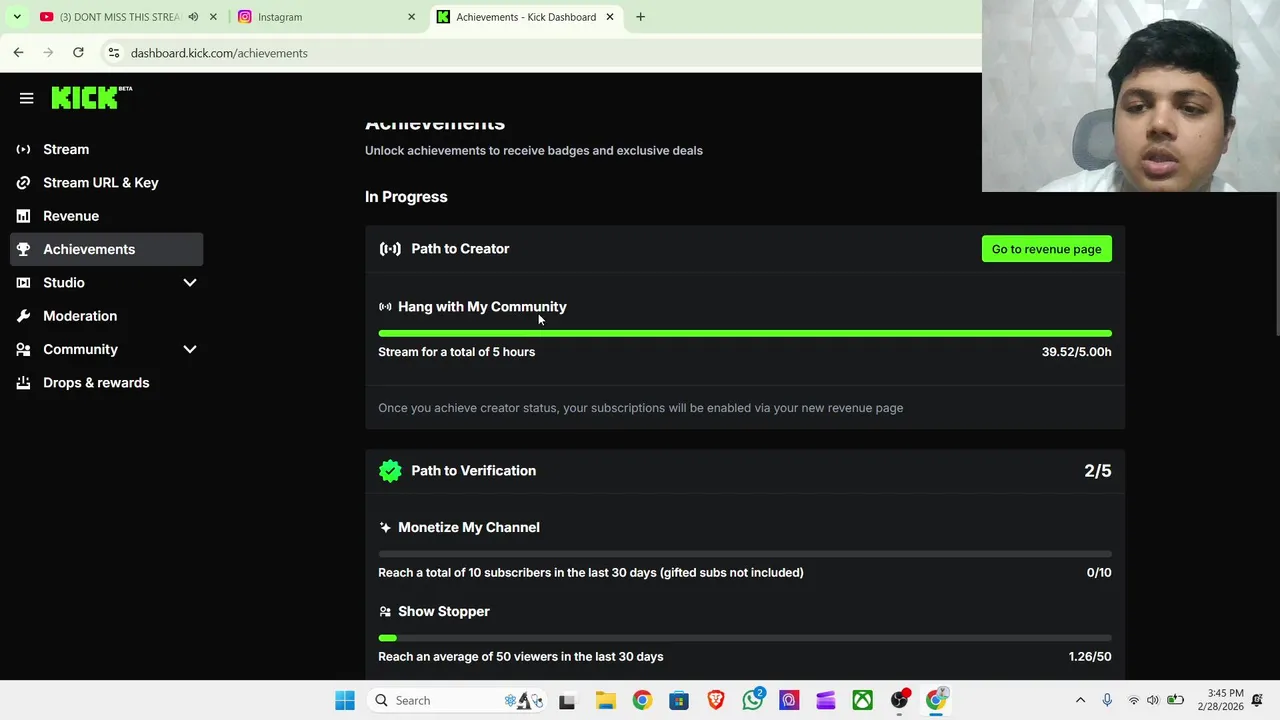This screenshot has height=720, width=1280.
Task: Click the Monetize My Channel progress bar
Action: [745, 554]
